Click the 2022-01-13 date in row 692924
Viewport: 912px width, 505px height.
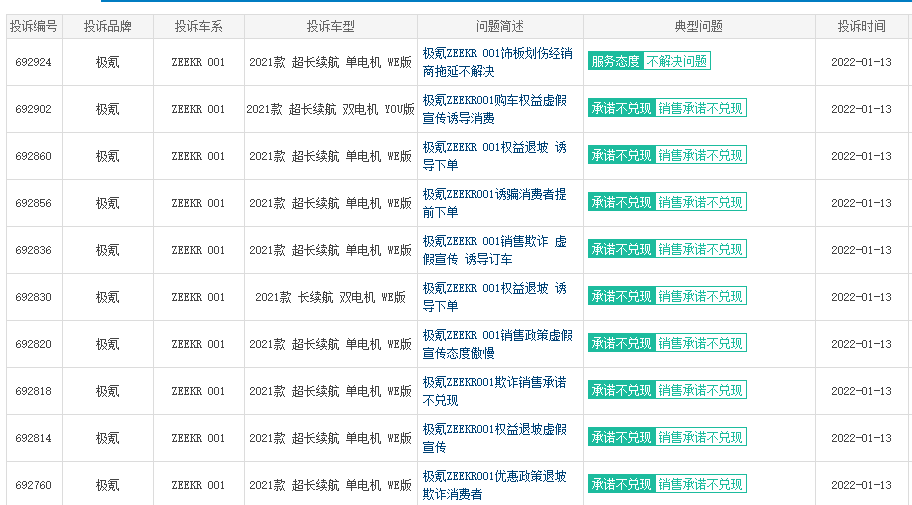pyautogui.click(x=861, y=62)
